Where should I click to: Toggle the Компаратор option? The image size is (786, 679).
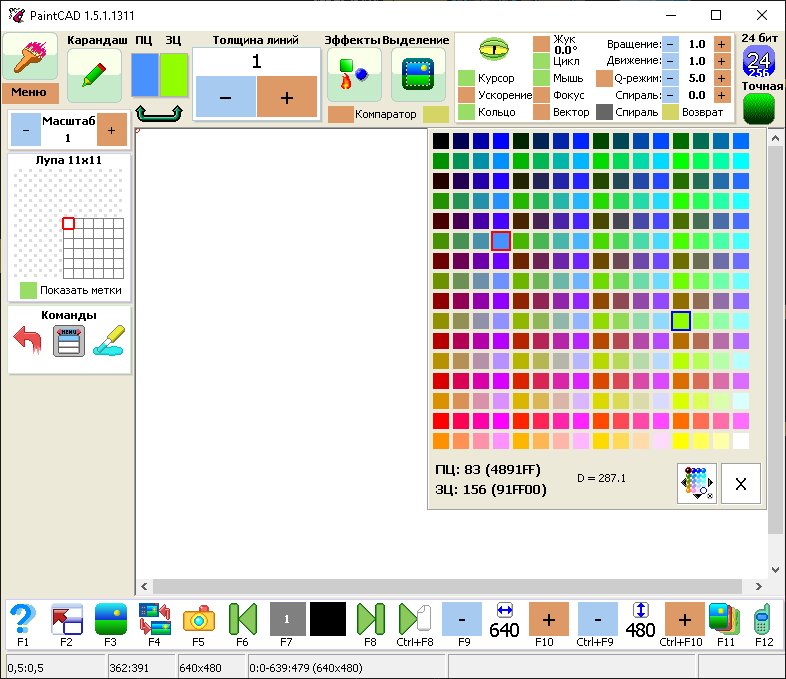[x=340, y=114]
